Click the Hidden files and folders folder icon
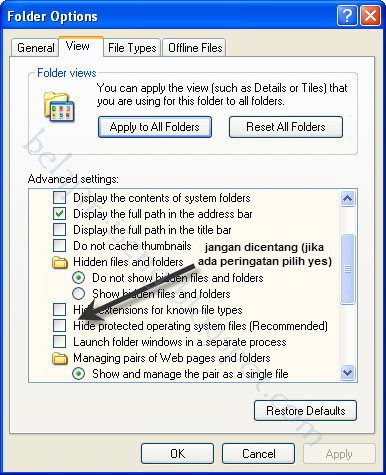The width and height of the screenshot is (386, 475). 60,262
